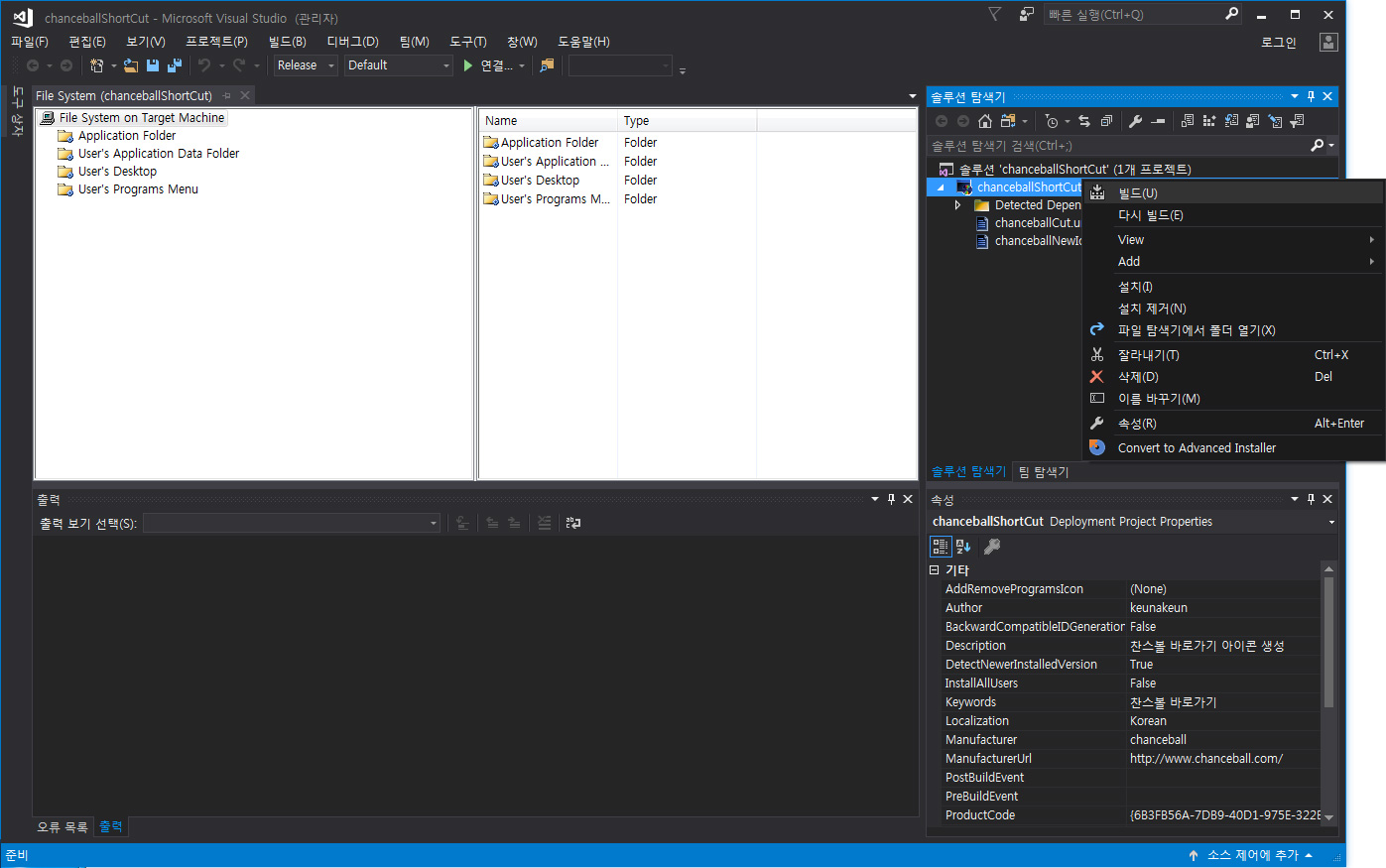Click the Open File folder icon in toolbar
Image resolution: width=1386 pixels, height=868 pixels.
pos(131,65)
